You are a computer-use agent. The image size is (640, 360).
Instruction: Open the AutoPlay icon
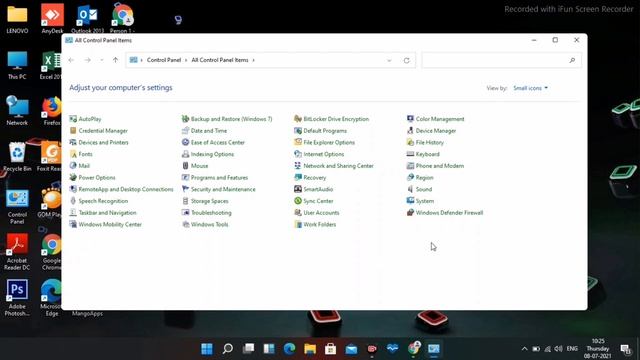click(x=73, y=119)
